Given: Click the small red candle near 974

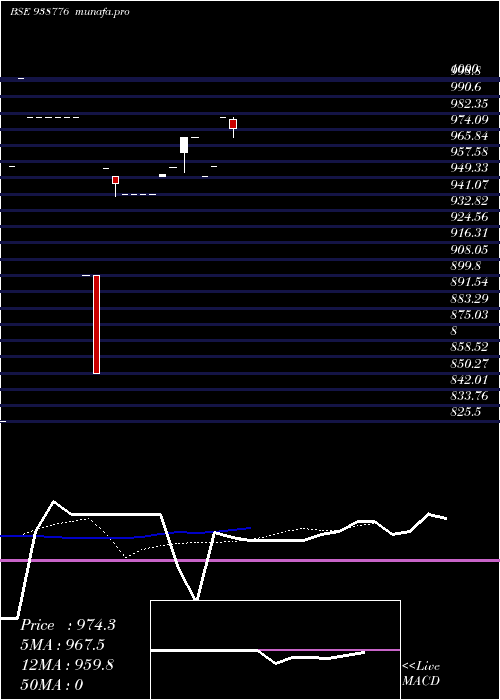Looking at the screenshot, I should 233,124.
